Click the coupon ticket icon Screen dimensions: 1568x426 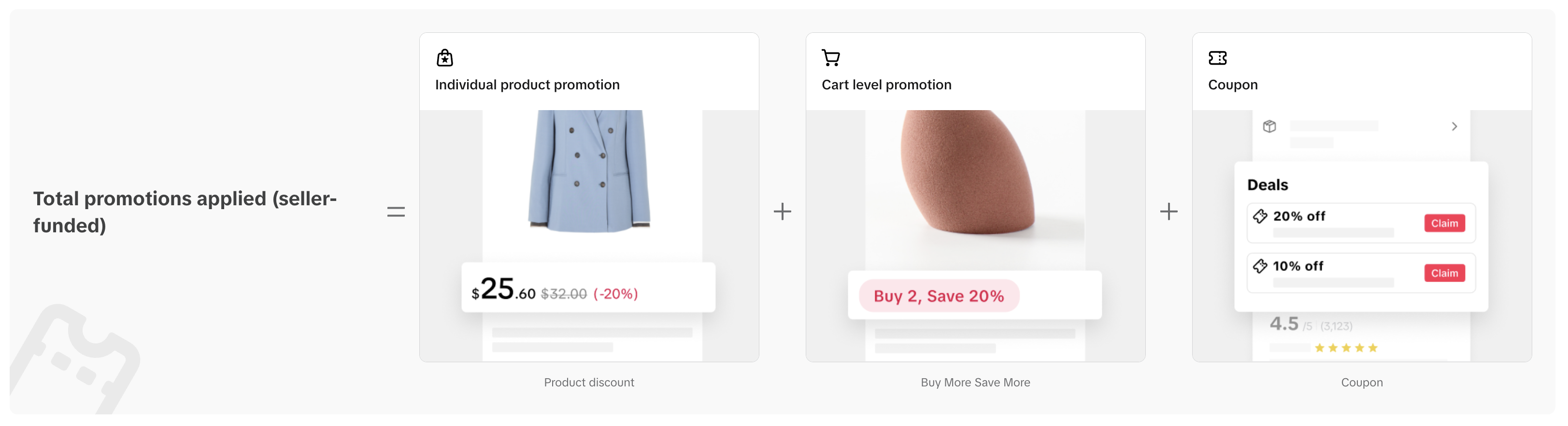[1217, 58]
